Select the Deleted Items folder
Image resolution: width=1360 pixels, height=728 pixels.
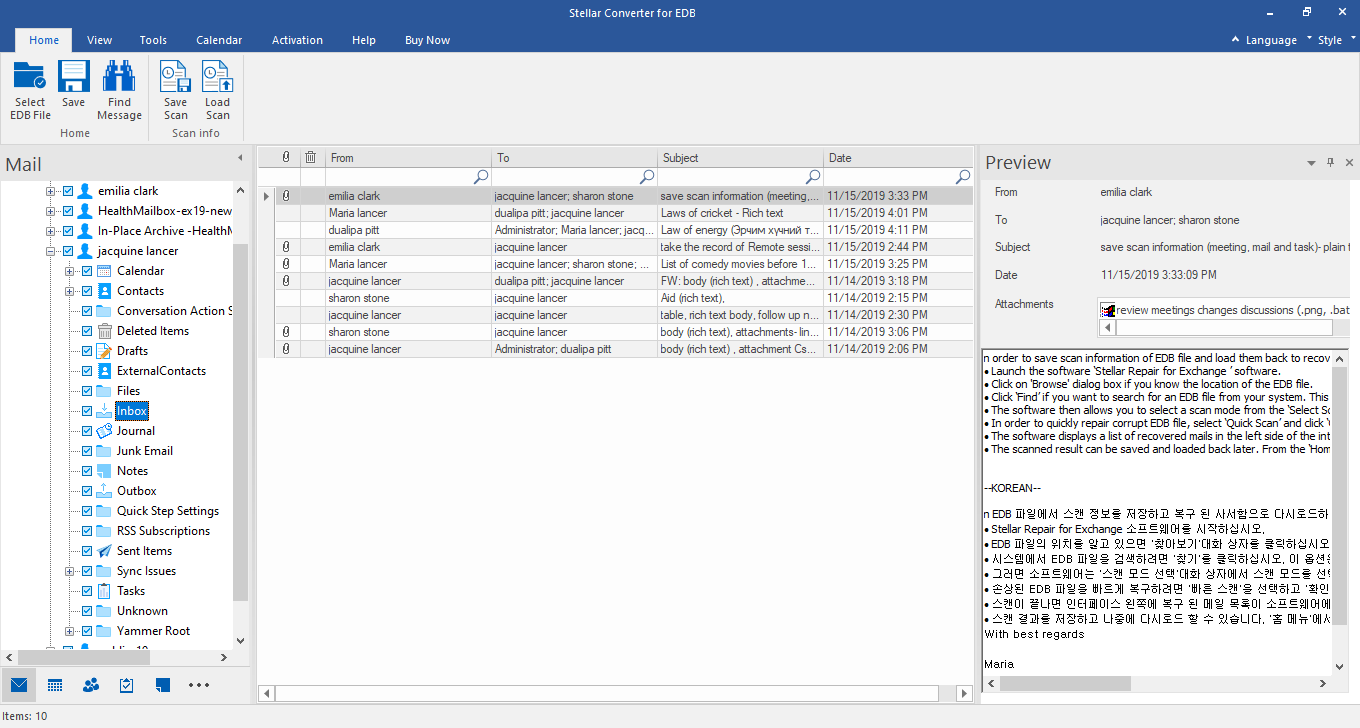(153, 331)
